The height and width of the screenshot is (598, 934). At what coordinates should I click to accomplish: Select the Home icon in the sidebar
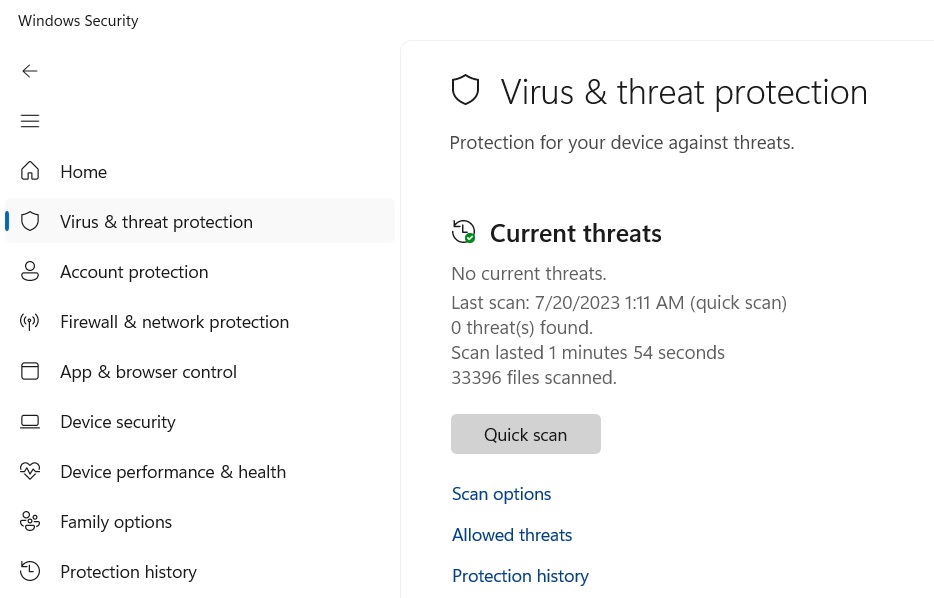(30, 171)
